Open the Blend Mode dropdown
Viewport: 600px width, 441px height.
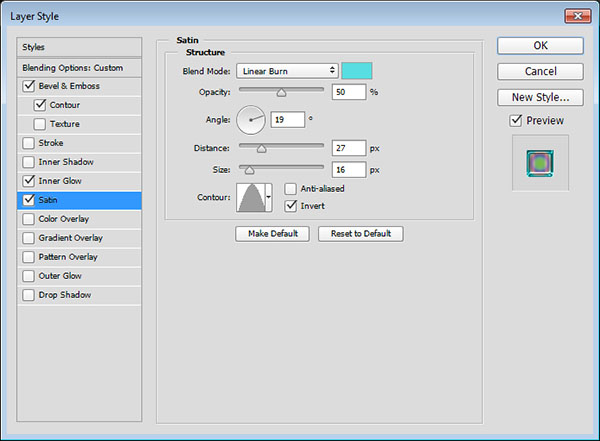coord(287,71)
